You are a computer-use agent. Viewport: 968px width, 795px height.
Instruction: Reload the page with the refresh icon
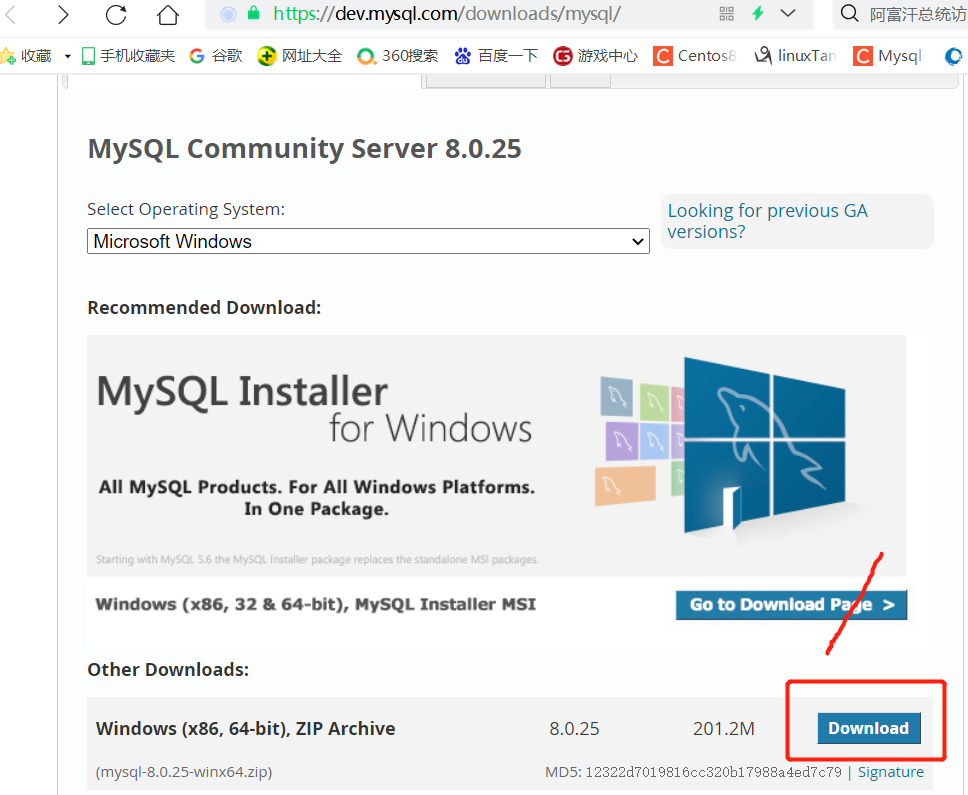pyautogui.click(x=116, y=14)
